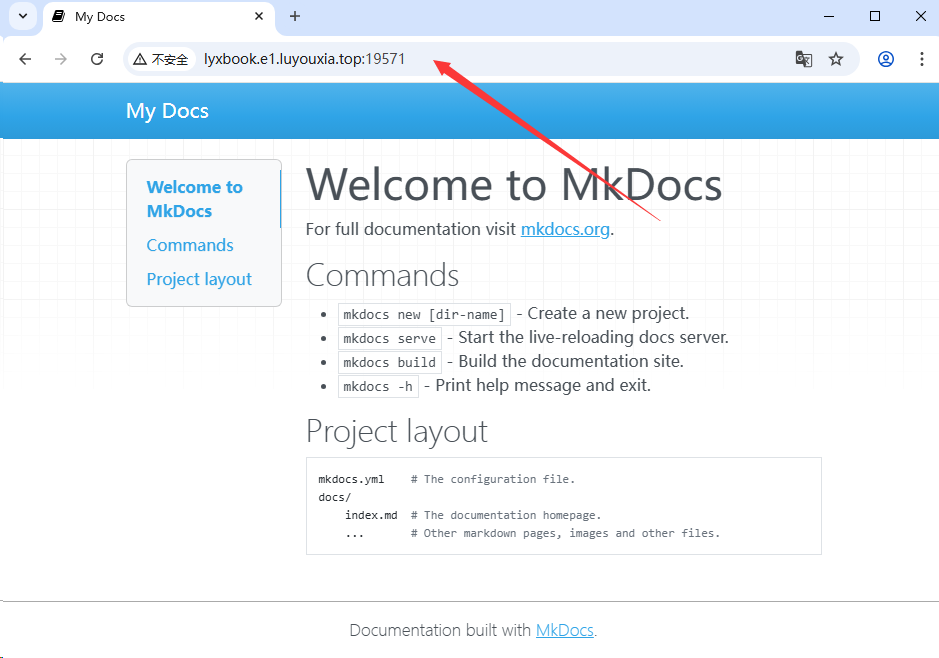Screen dimensions: 939x658
Task: Click 'mkdocs.yml' in the code block
Action: coord(351,479)
